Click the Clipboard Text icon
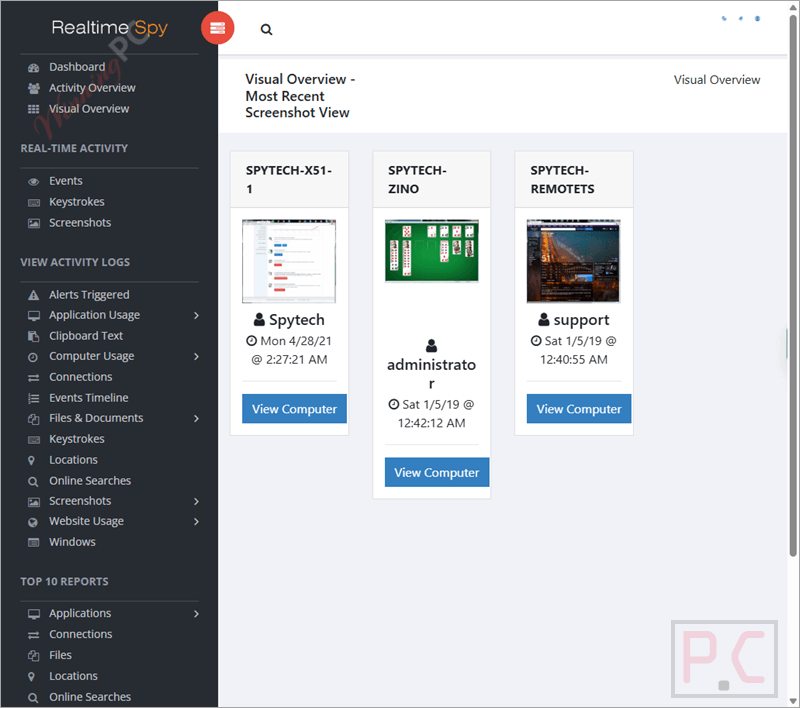Image resolution: width=800 pixels, height=708 pixels. click(34, 336)
